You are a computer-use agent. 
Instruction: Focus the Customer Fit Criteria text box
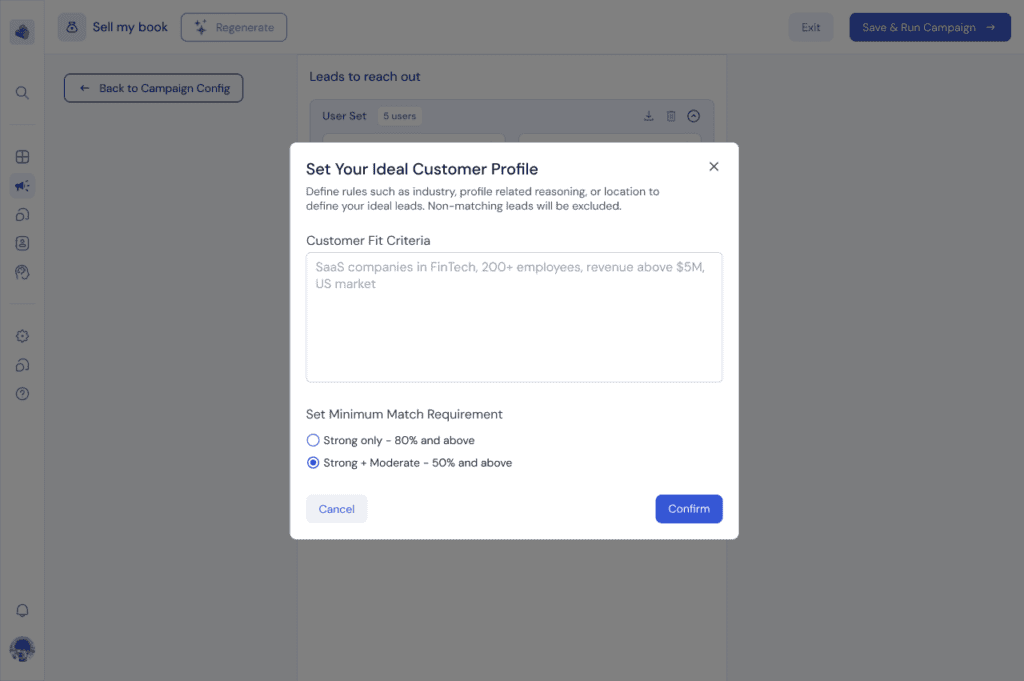click(514, 317)
